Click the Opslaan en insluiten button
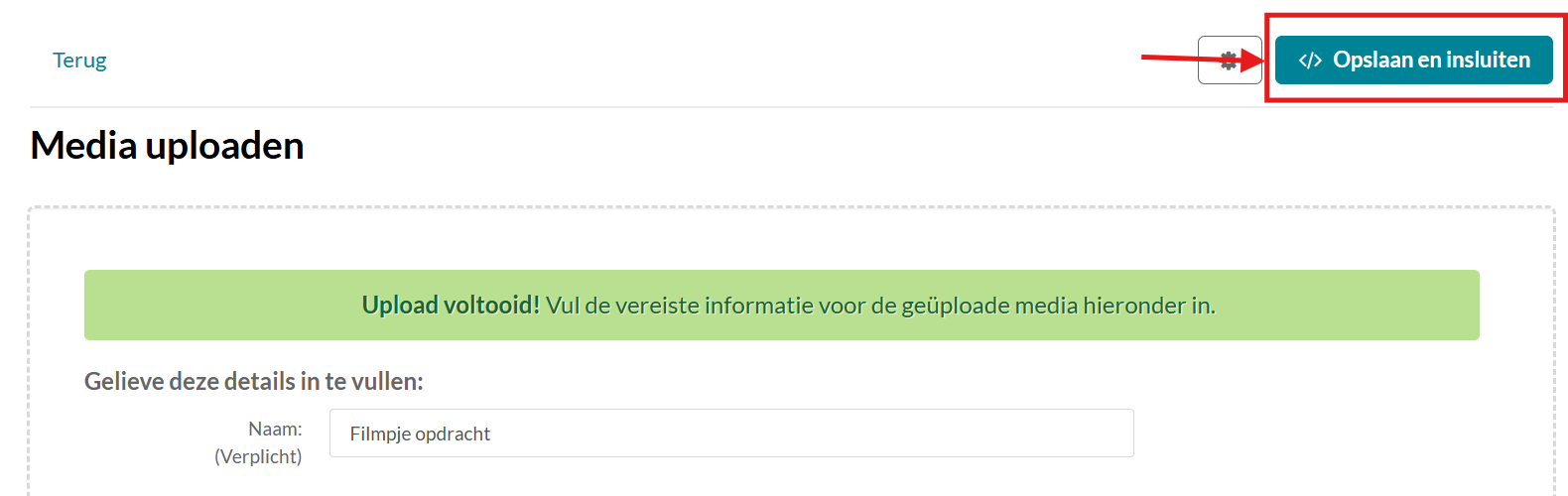Viewport: 1568px width, 496px height. coord(1413,61)
